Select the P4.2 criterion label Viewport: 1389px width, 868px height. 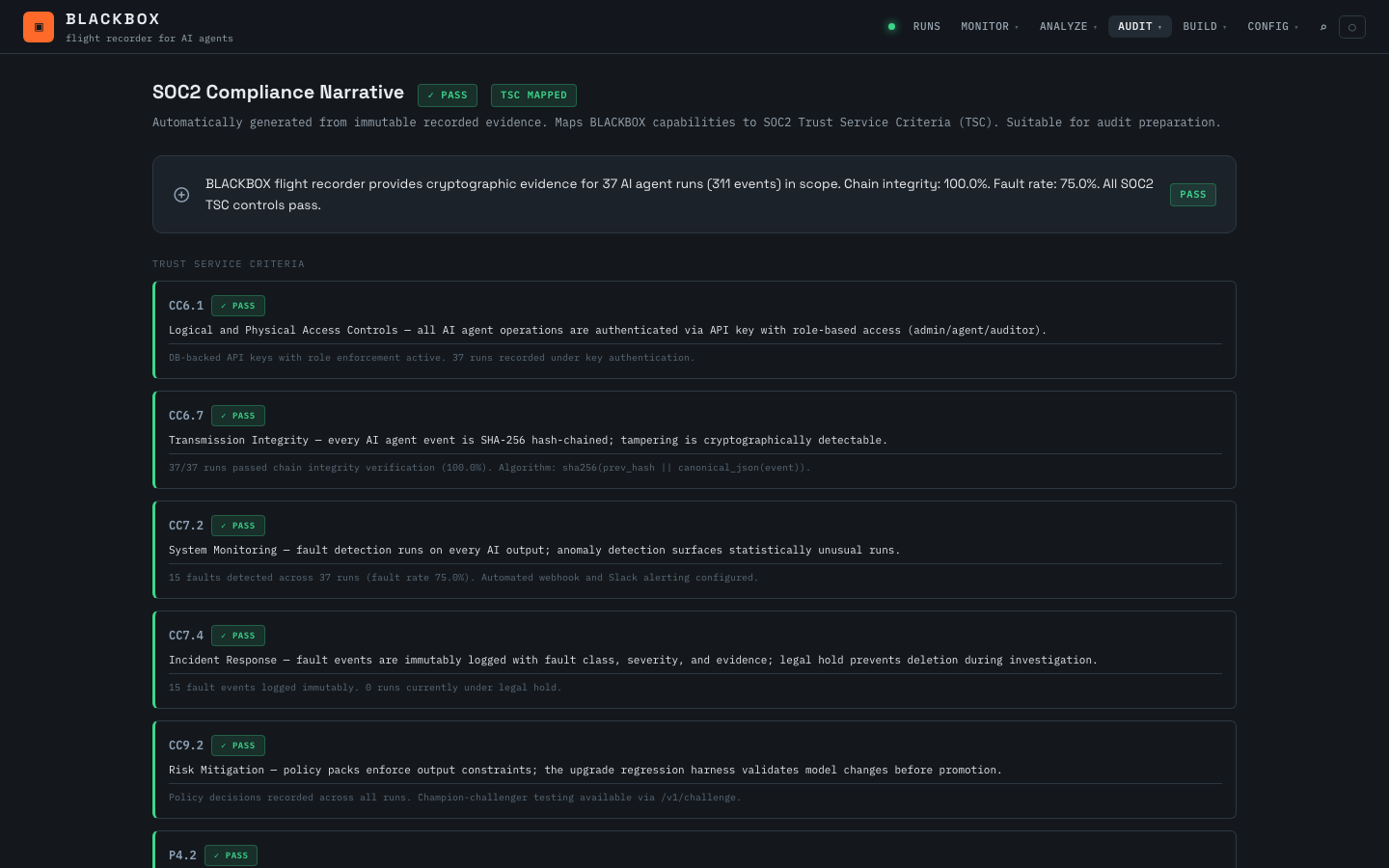click(182, 855)
